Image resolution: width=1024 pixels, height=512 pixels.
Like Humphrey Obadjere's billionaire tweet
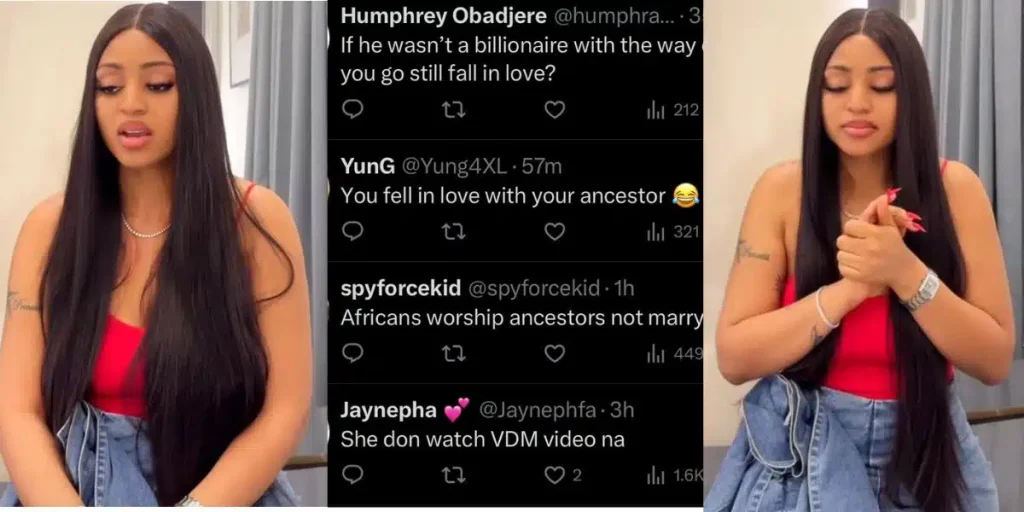[554, 110]
